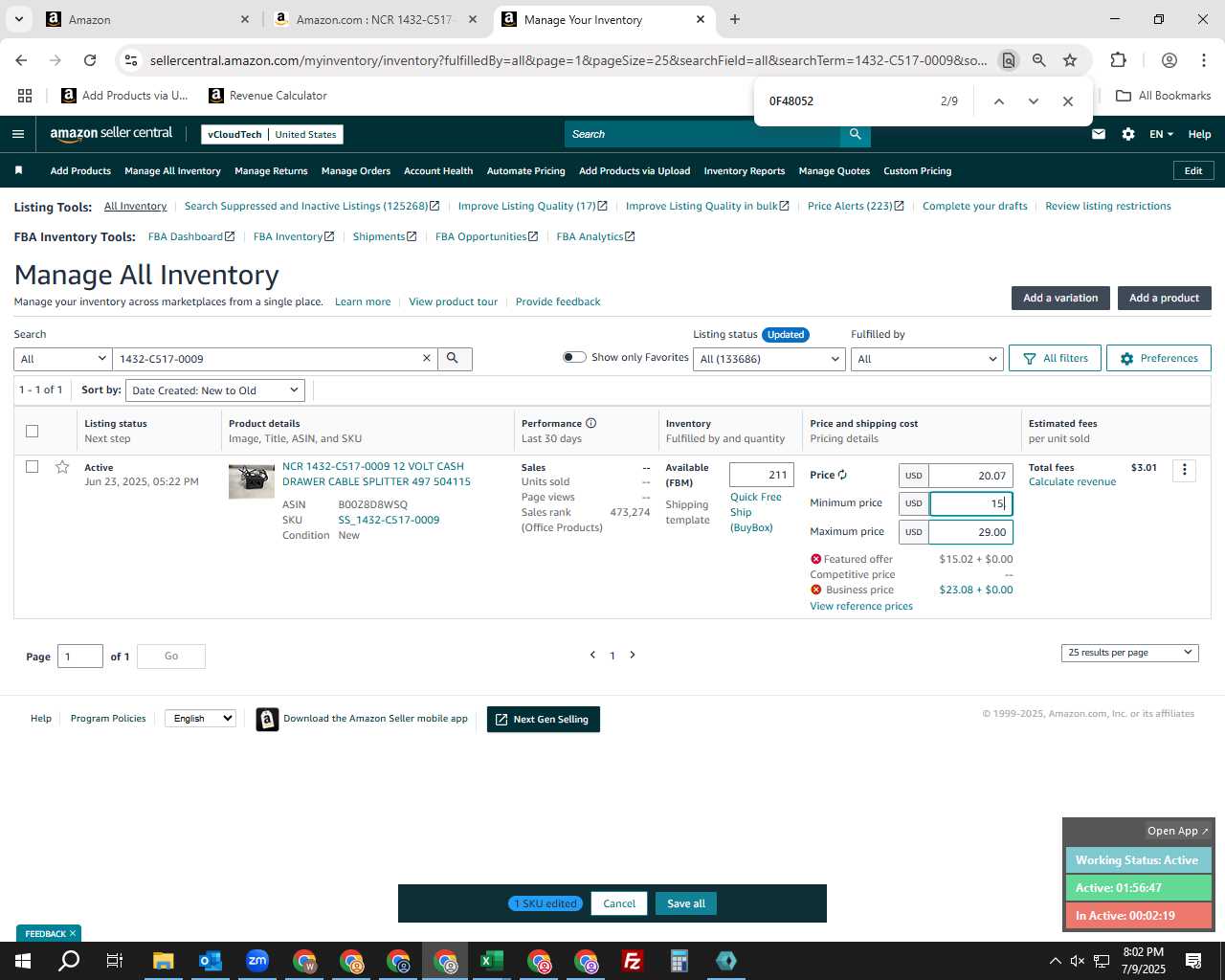Close the find-in-page bar
Viewport: 1225px width, 980px height.
(x=1068, y=101)
